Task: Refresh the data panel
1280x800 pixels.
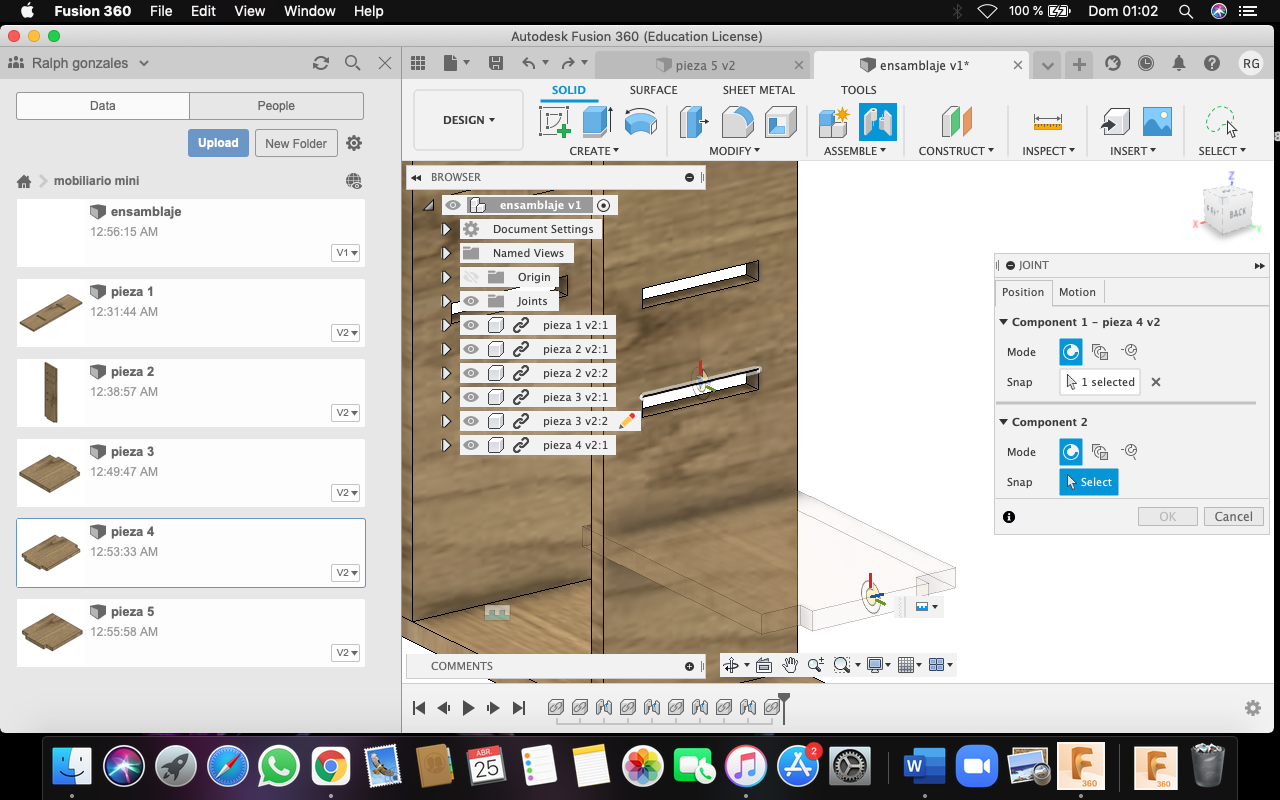Action: 321,63
